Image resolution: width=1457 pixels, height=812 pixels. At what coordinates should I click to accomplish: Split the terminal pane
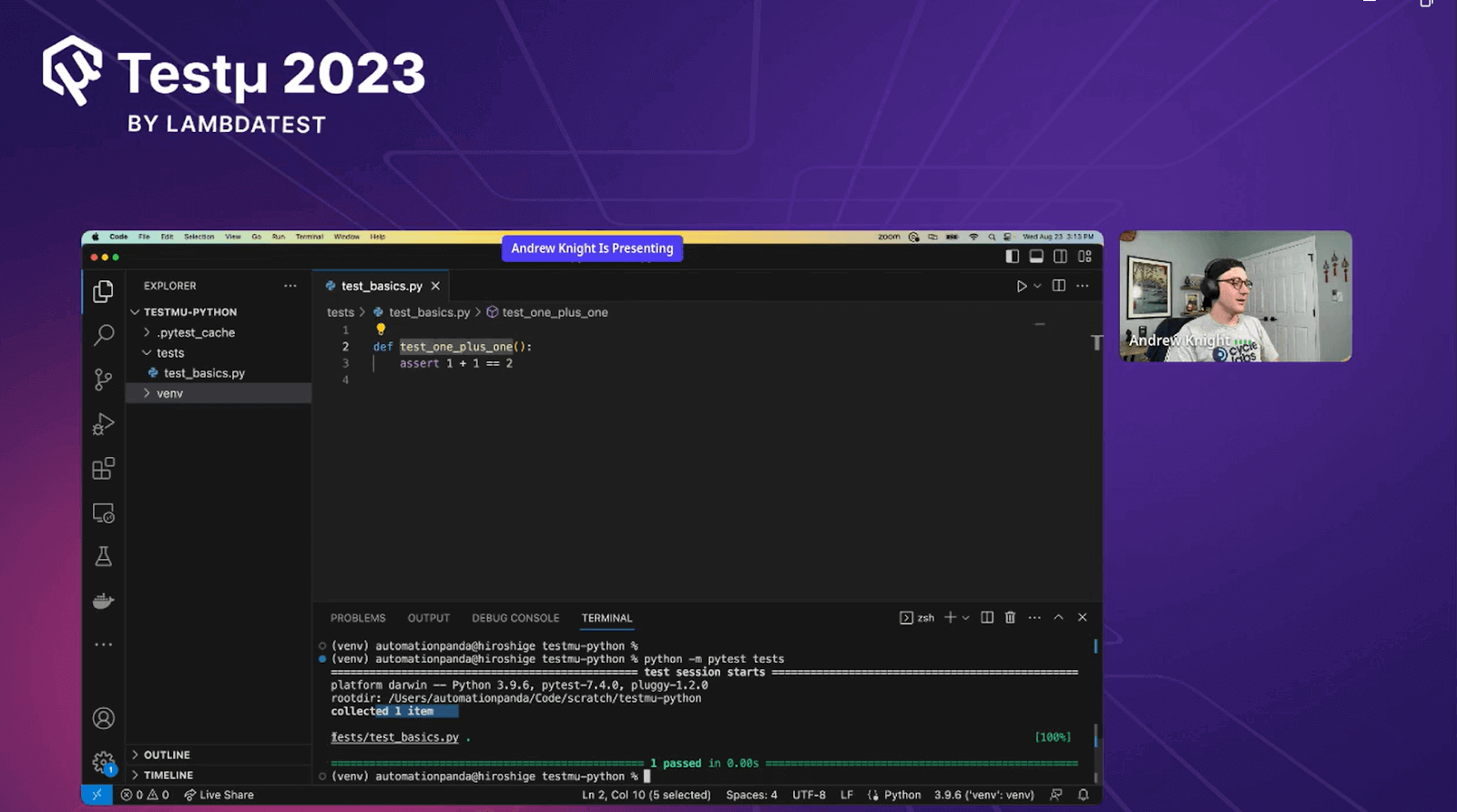987,617
